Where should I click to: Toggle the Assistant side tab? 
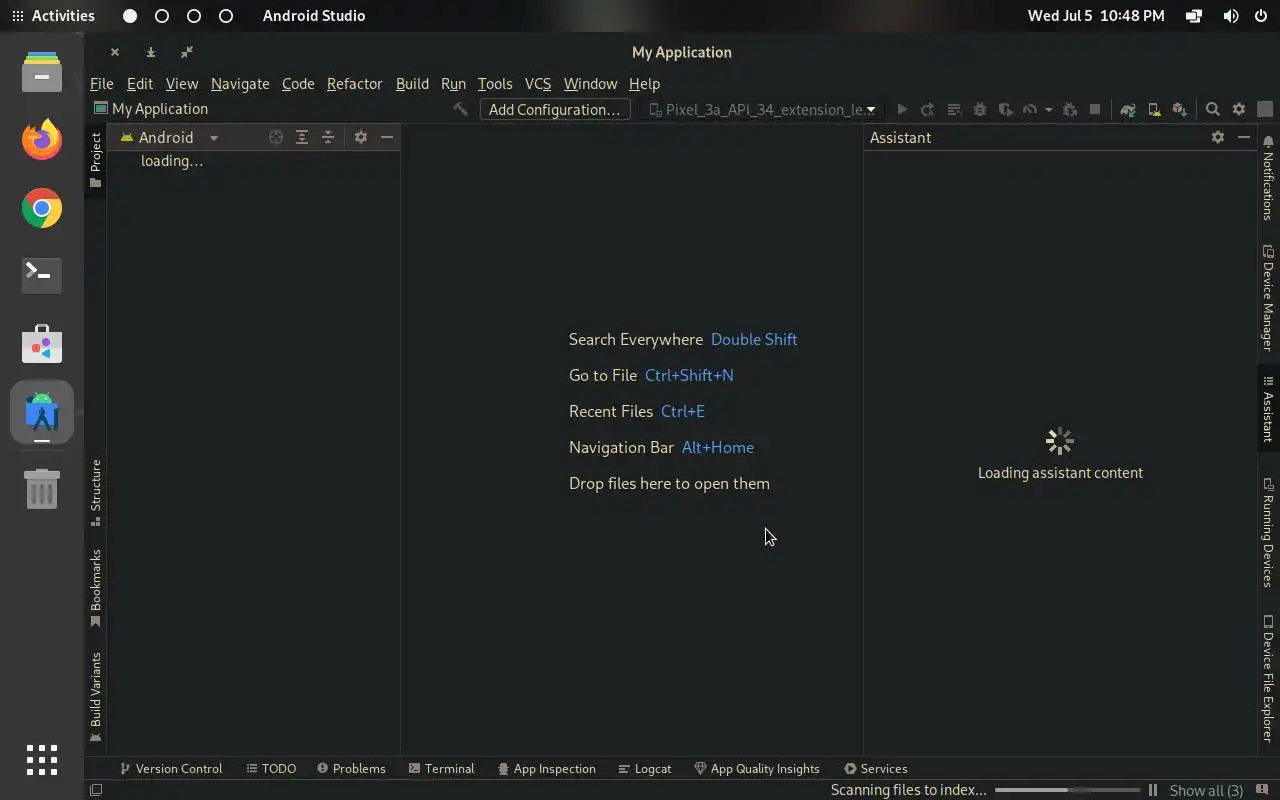(x=1268, y=409)
